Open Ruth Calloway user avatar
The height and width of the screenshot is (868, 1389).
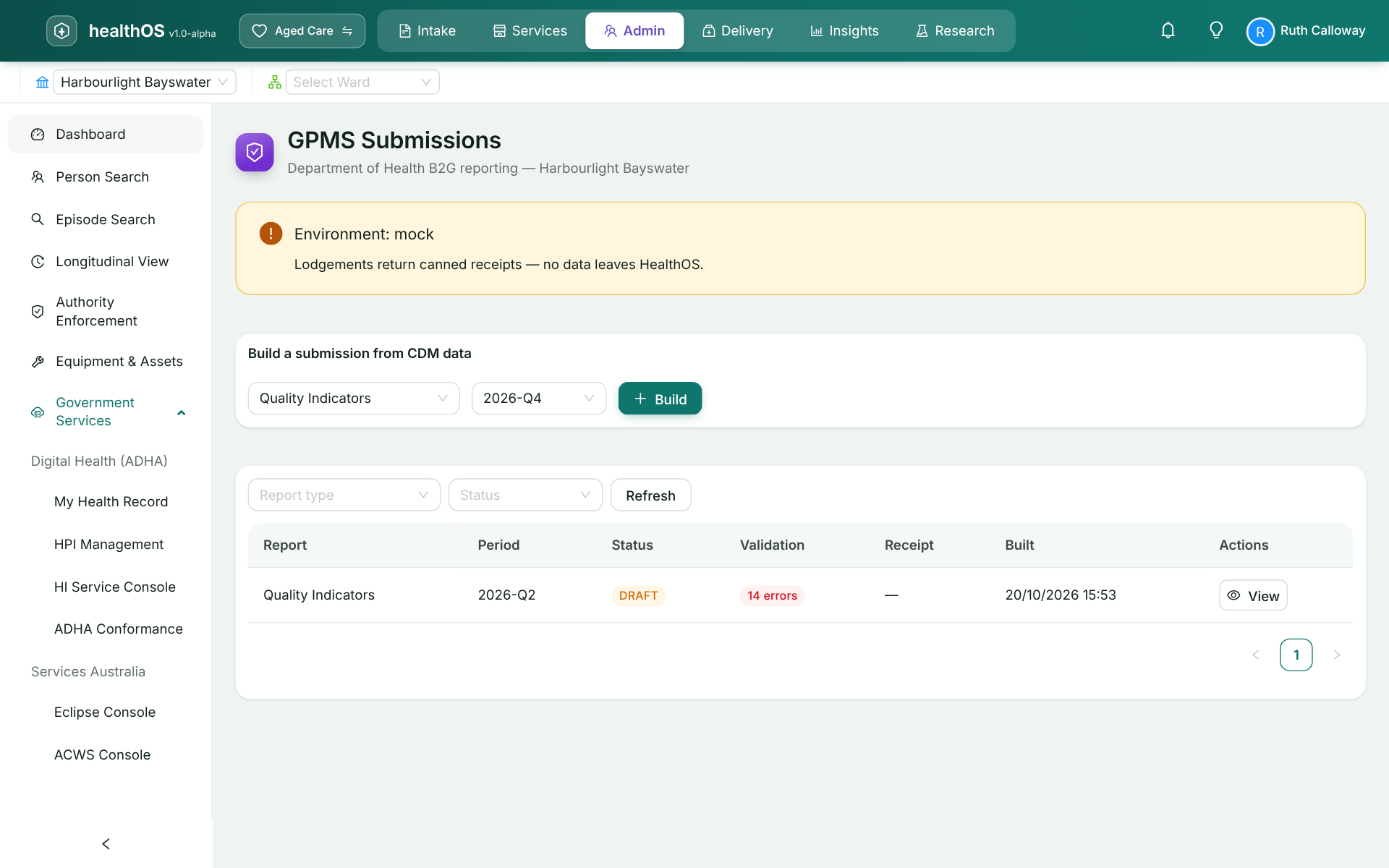1260,31
